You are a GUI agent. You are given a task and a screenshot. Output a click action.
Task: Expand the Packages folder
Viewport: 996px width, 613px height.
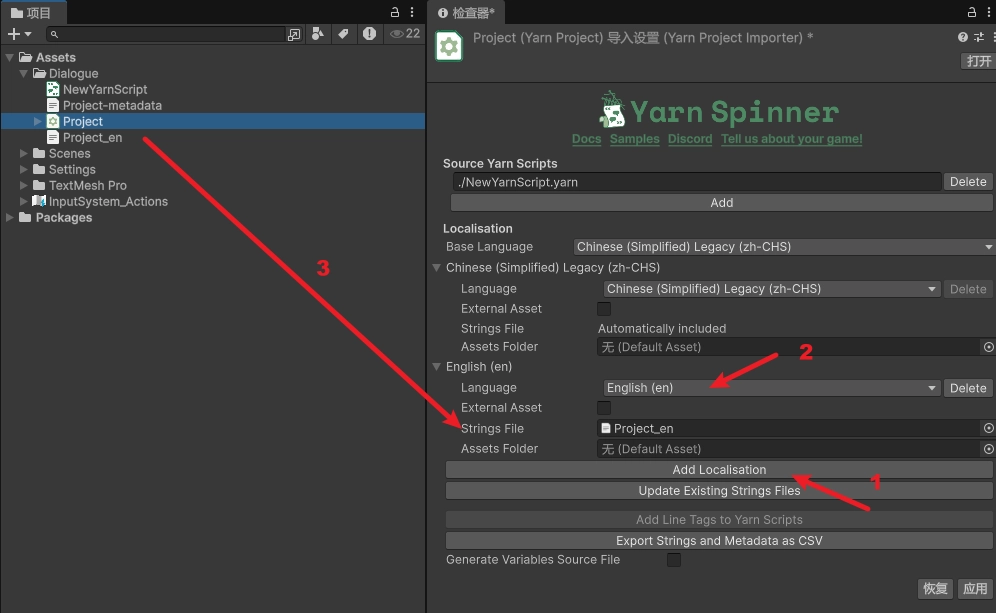(10, 217)
